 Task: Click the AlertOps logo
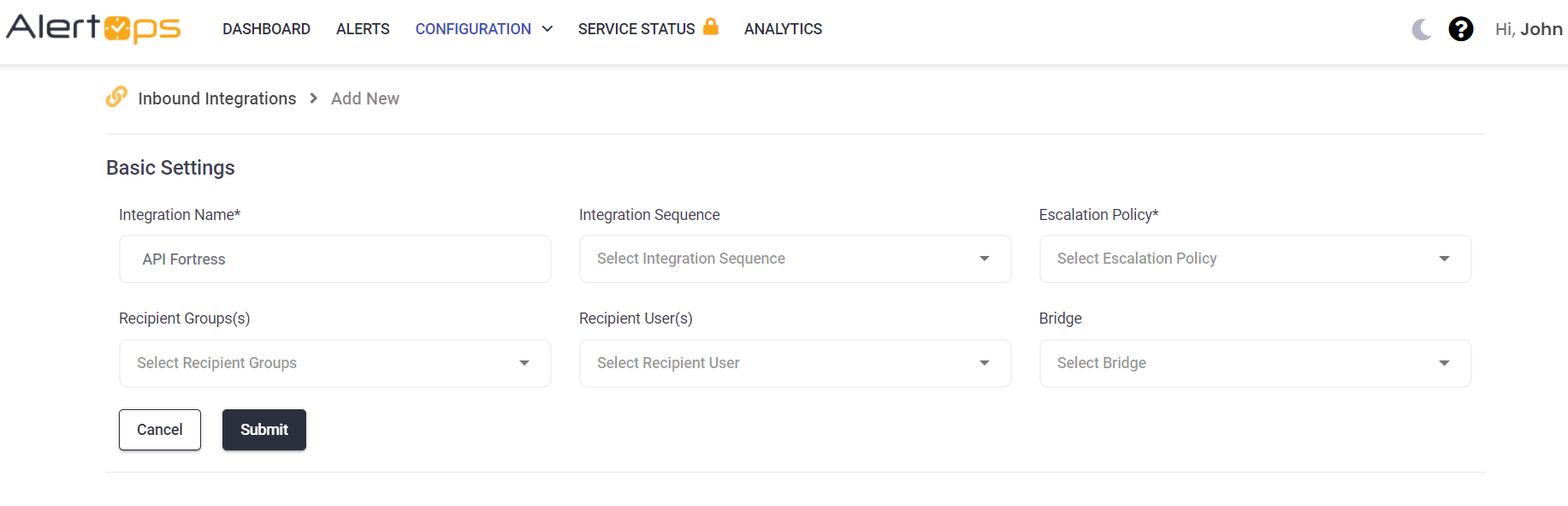click(93, 28)
